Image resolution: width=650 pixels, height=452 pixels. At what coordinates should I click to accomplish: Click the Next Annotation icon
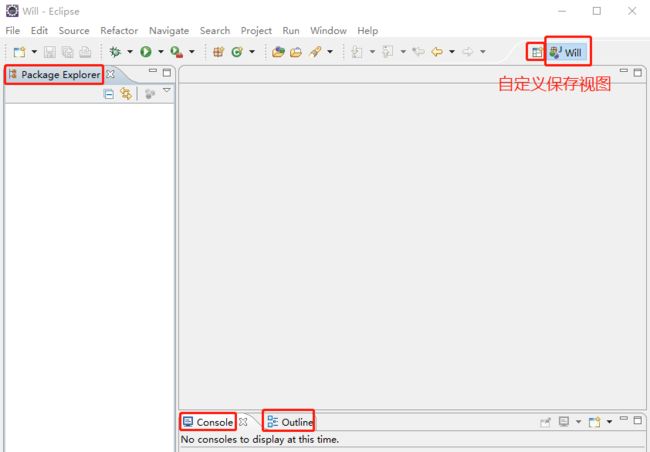pyautogui.click(x=357, y=52)
